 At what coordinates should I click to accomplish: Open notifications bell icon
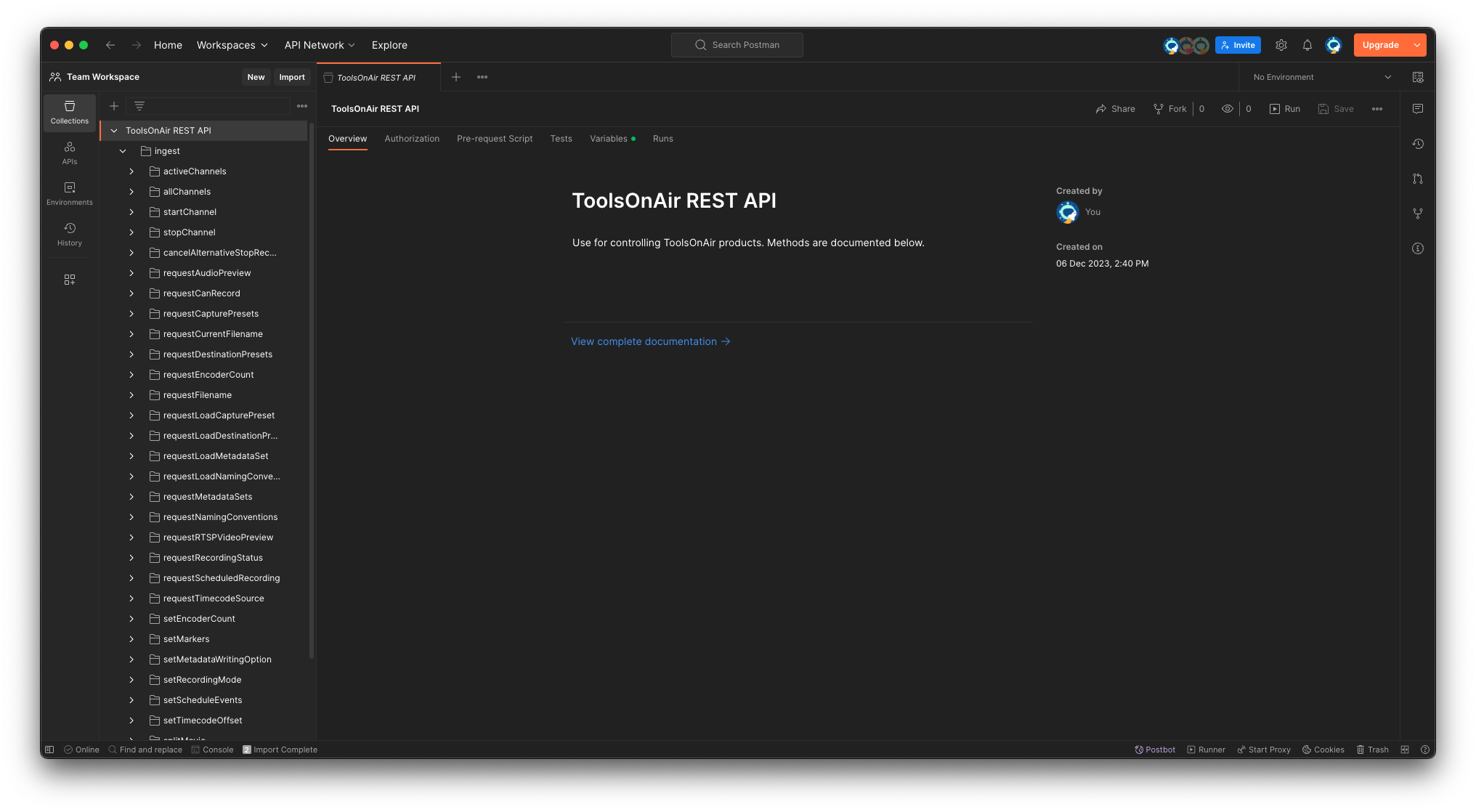[1307, 45]
